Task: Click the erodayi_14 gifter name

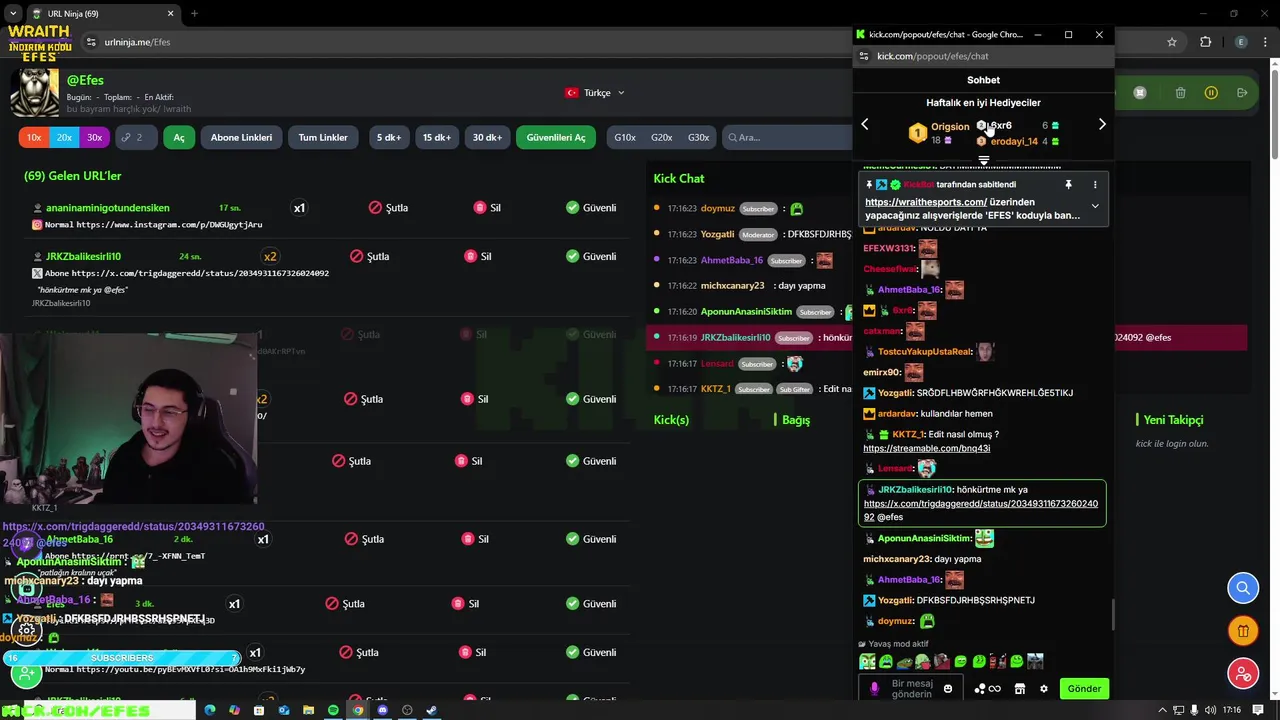Action: click(1014, 141)
